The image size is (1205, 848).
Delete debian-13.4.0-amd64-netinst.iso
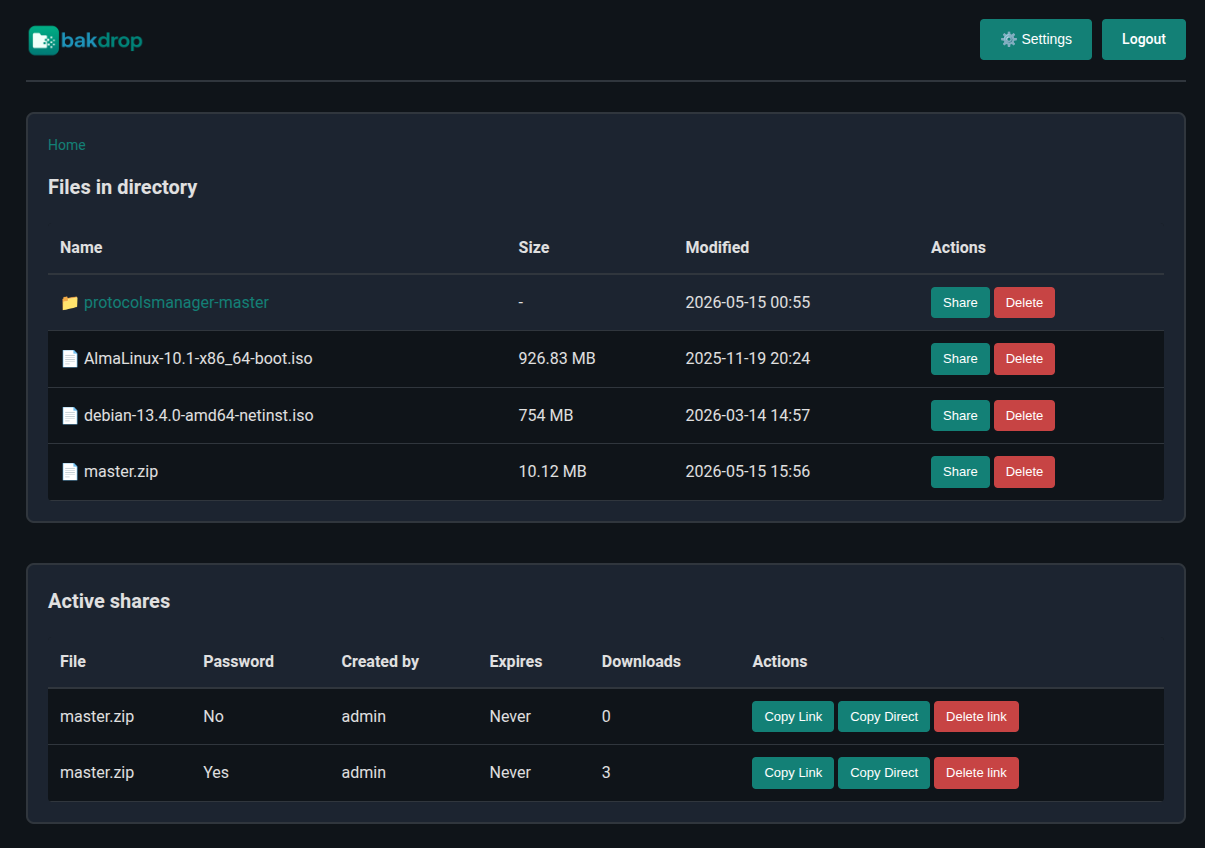click(1024, 415)
